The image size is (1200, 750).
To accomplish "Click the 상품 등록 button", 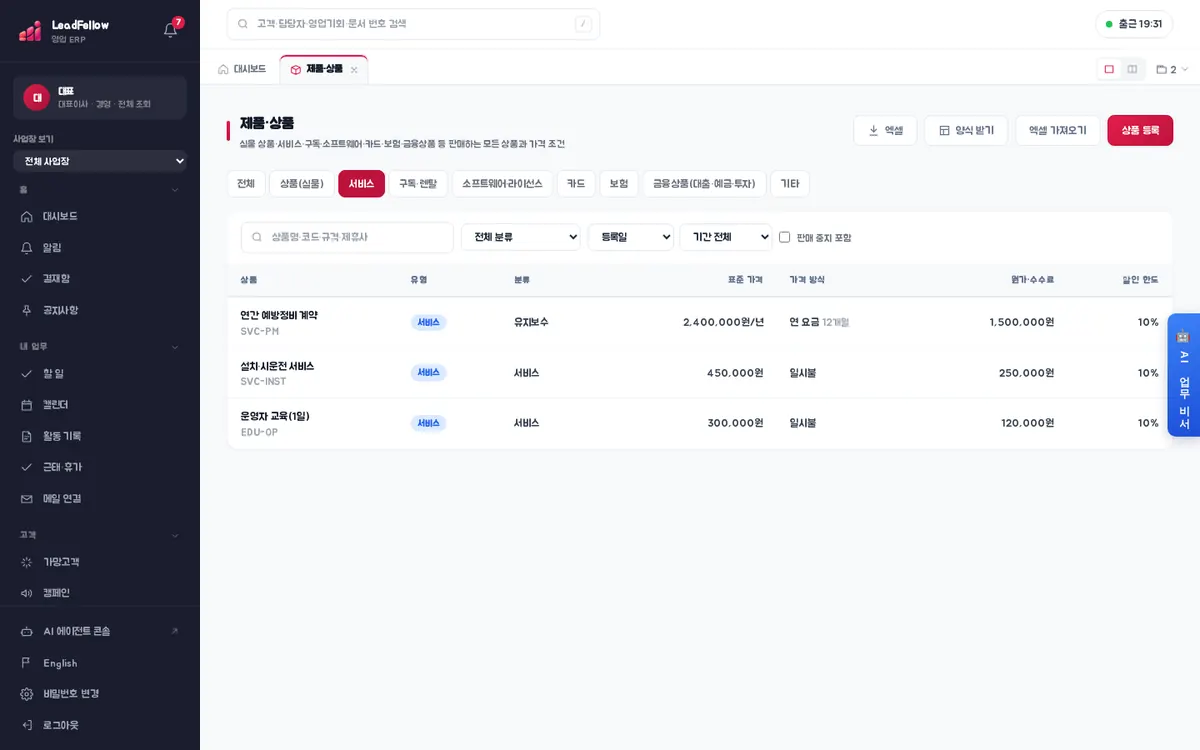I will coord(1140,130).
